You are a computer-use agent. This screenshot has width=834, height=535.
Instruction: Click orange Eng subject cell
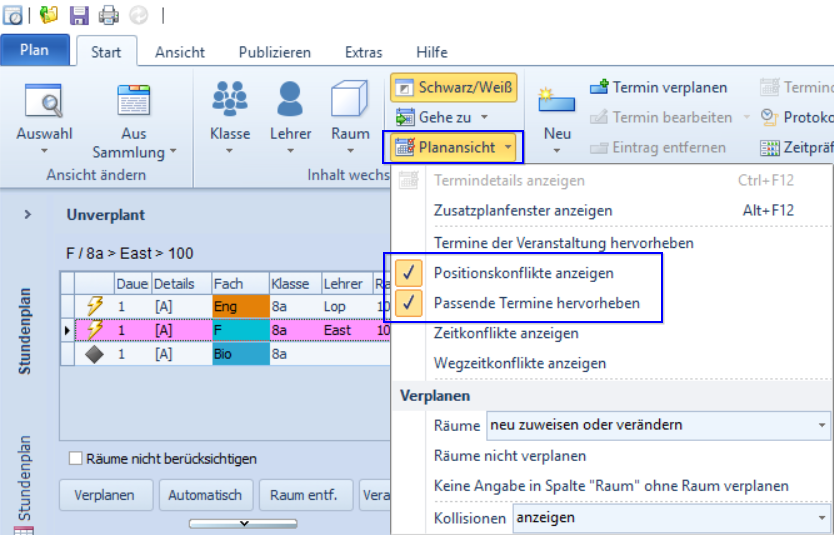click(x=240, y=306)
